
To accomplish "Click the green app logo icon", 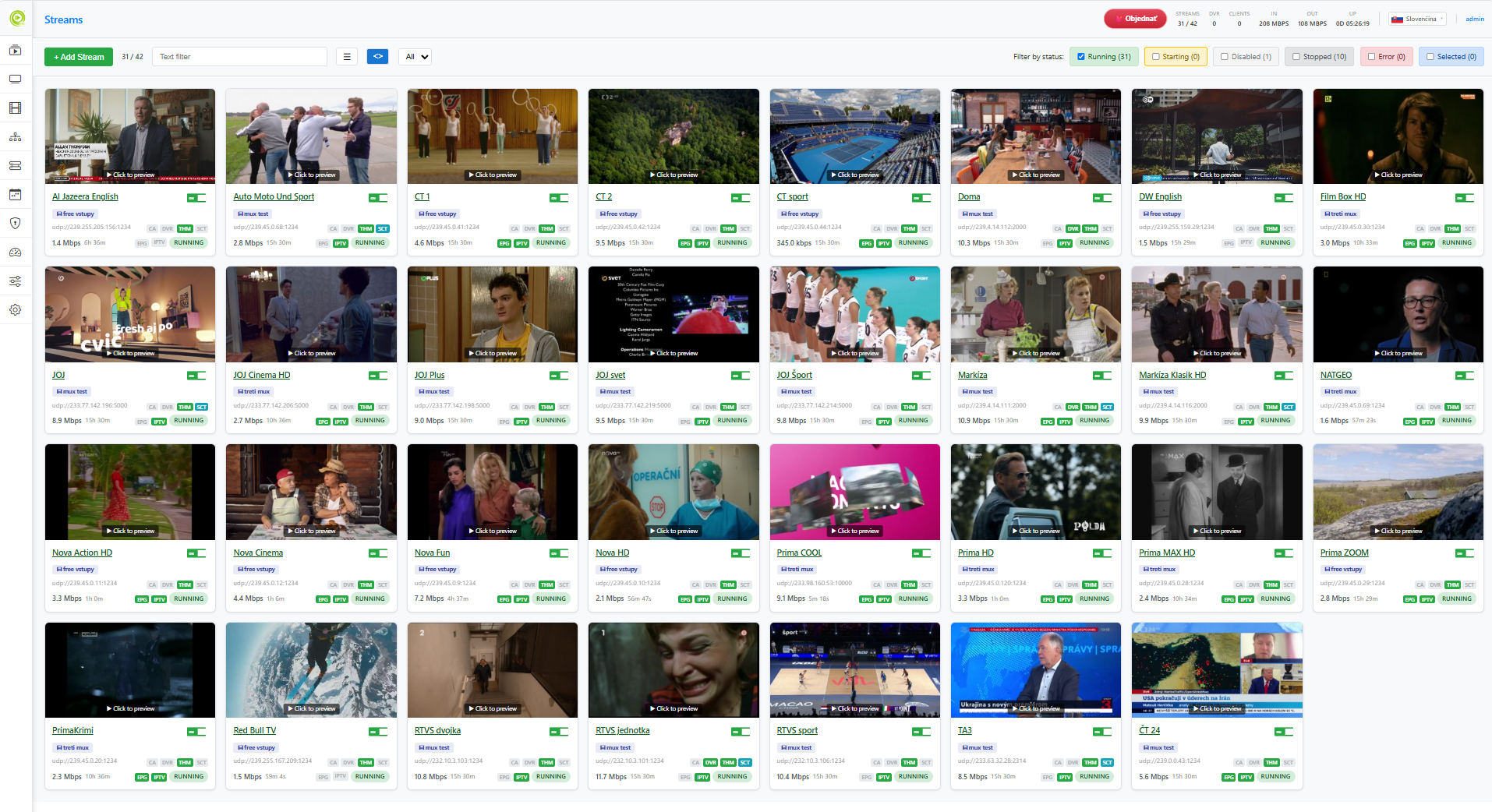I will click(x=16, y=18).
